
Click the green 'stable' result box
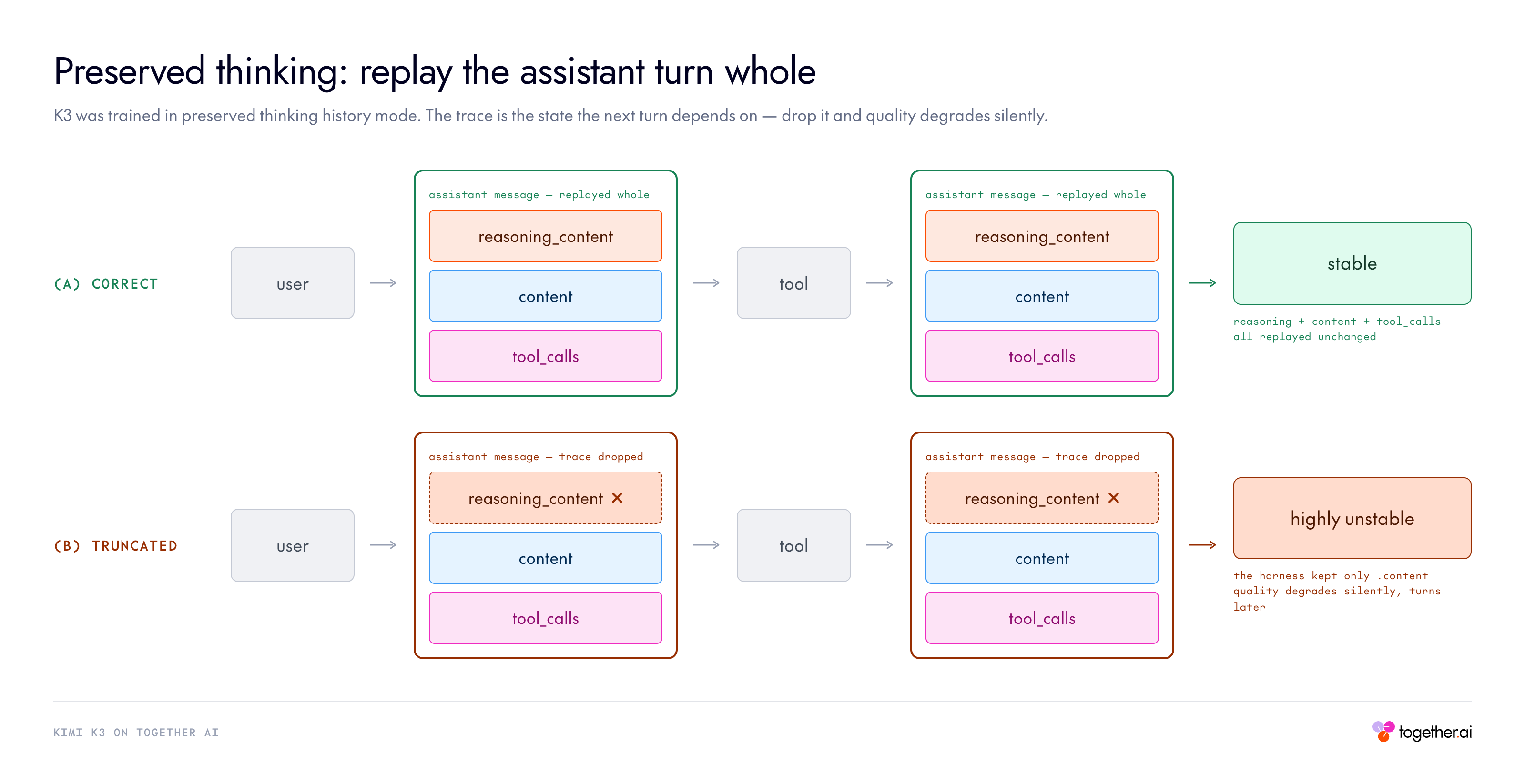1352,263
